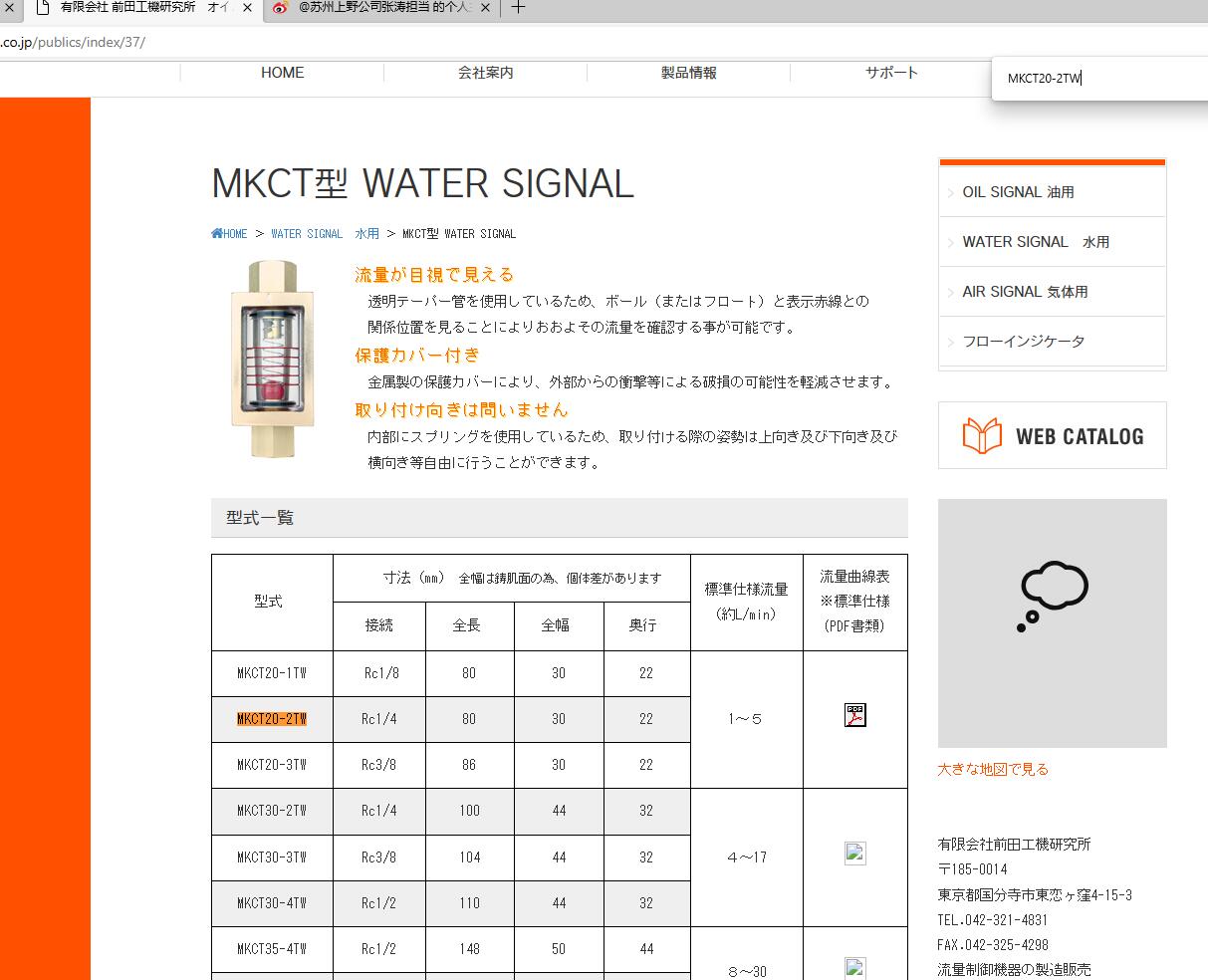Expand AIR SIGNAL 気体用 sidebar category
The width and height of the screenshot is (1208, 980).
[1025, 292]
